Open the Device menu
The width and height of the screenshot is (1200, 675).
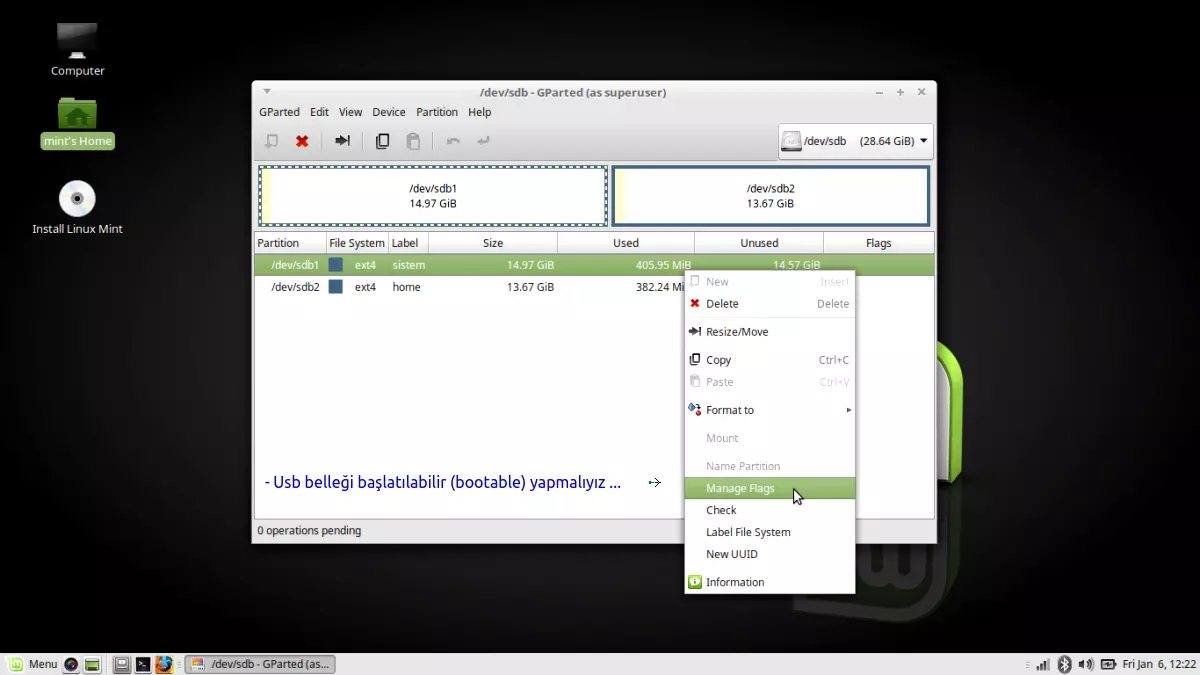pyautogui.click(x=388, y=112)
